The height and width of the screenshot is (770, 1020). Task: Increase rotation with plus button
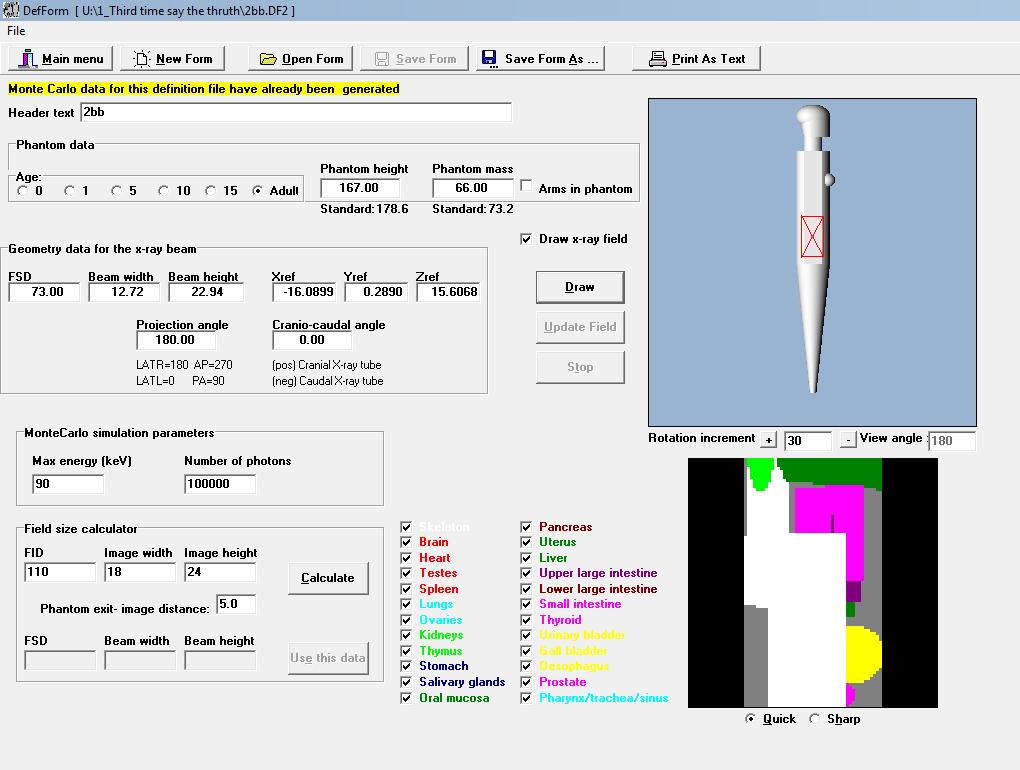pos(768,440)
